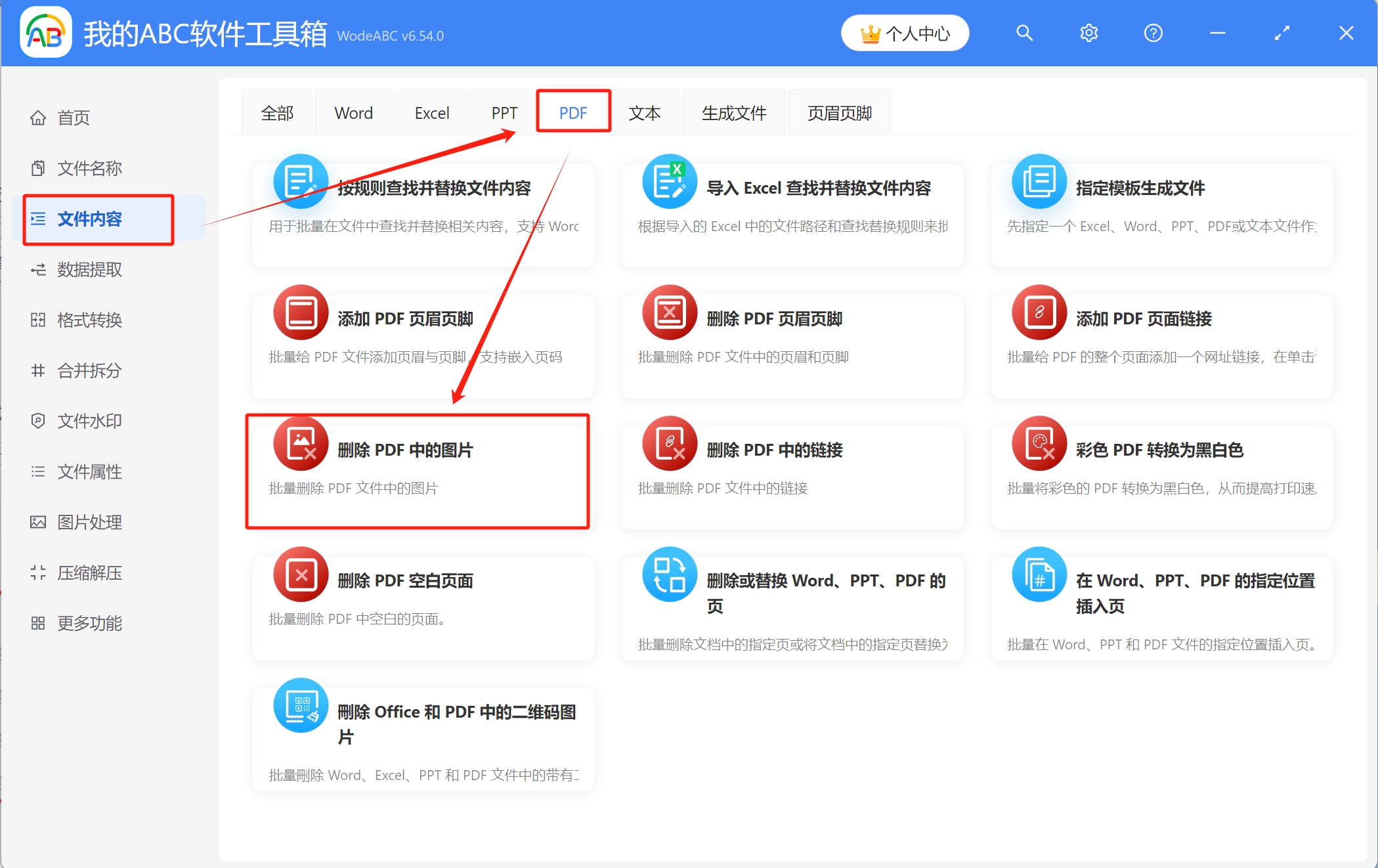Open the 文件水印 sidebar section
1378x868 pixels.
(x=89, y=421)
